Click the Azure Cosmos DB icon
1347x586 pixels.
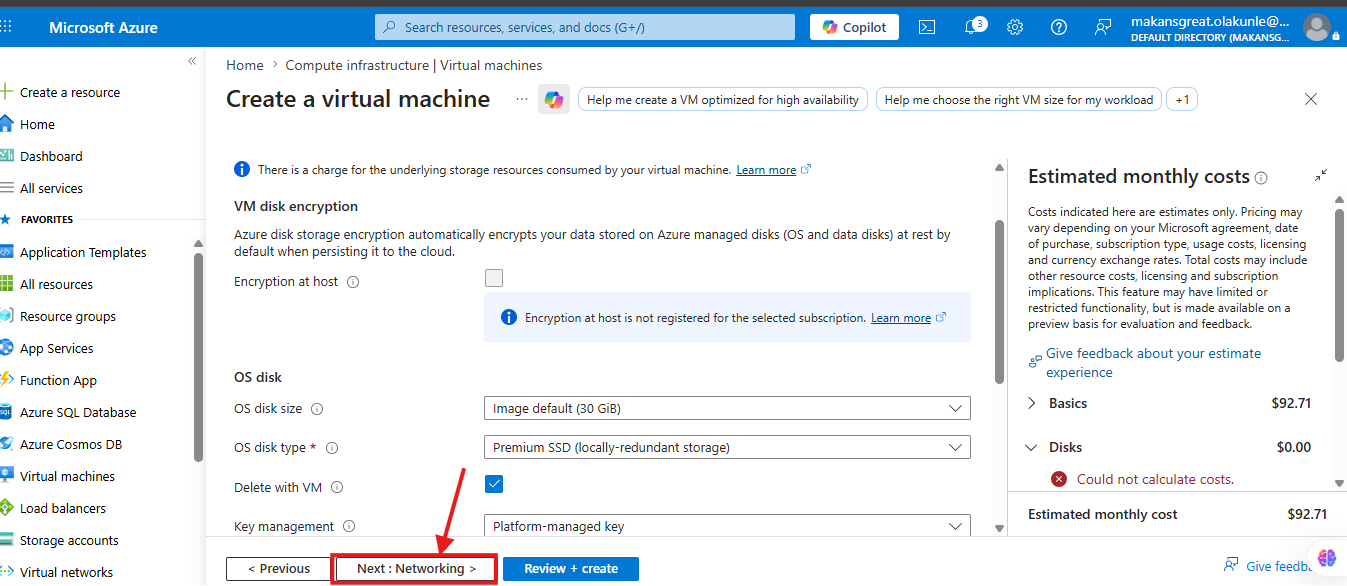coord(7,444)
